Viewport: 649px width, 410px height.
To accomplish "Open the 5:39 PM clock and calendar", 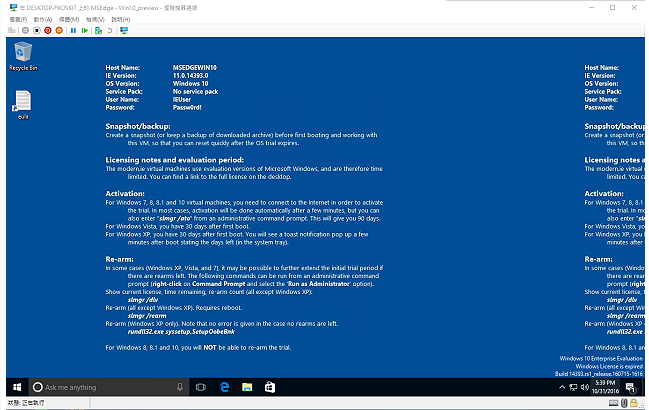I will (x=605, y=387).
